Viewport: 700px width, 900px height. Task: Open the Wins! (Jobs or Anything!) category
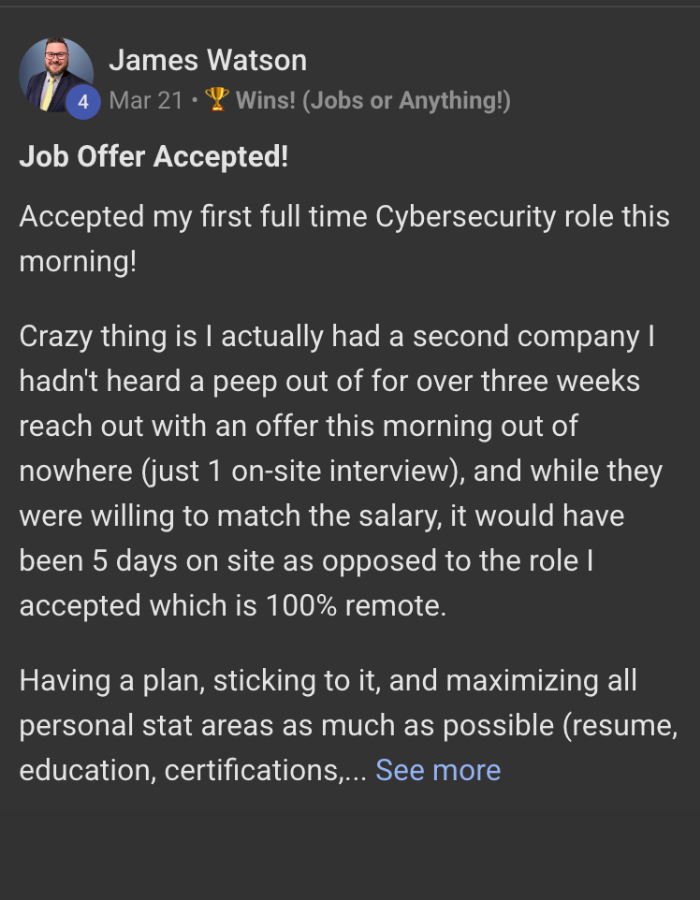(x=373, y=101)
